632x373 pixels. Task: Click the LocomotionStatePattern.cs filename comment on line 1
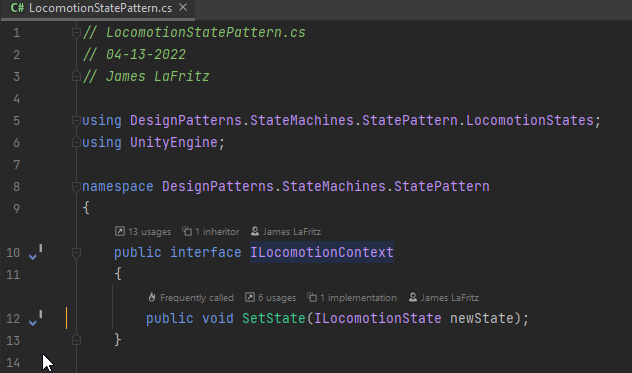pyautogui.click(x=206, y=32)
